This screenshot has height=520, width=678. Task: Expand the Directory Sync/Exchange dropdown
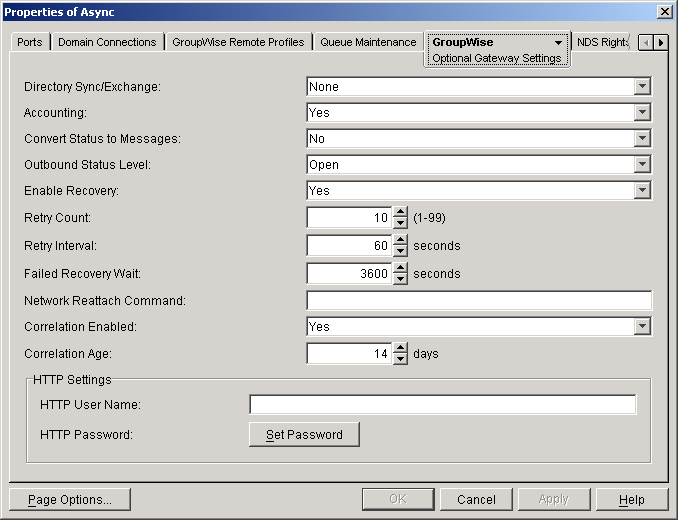(x=643, y=86)
